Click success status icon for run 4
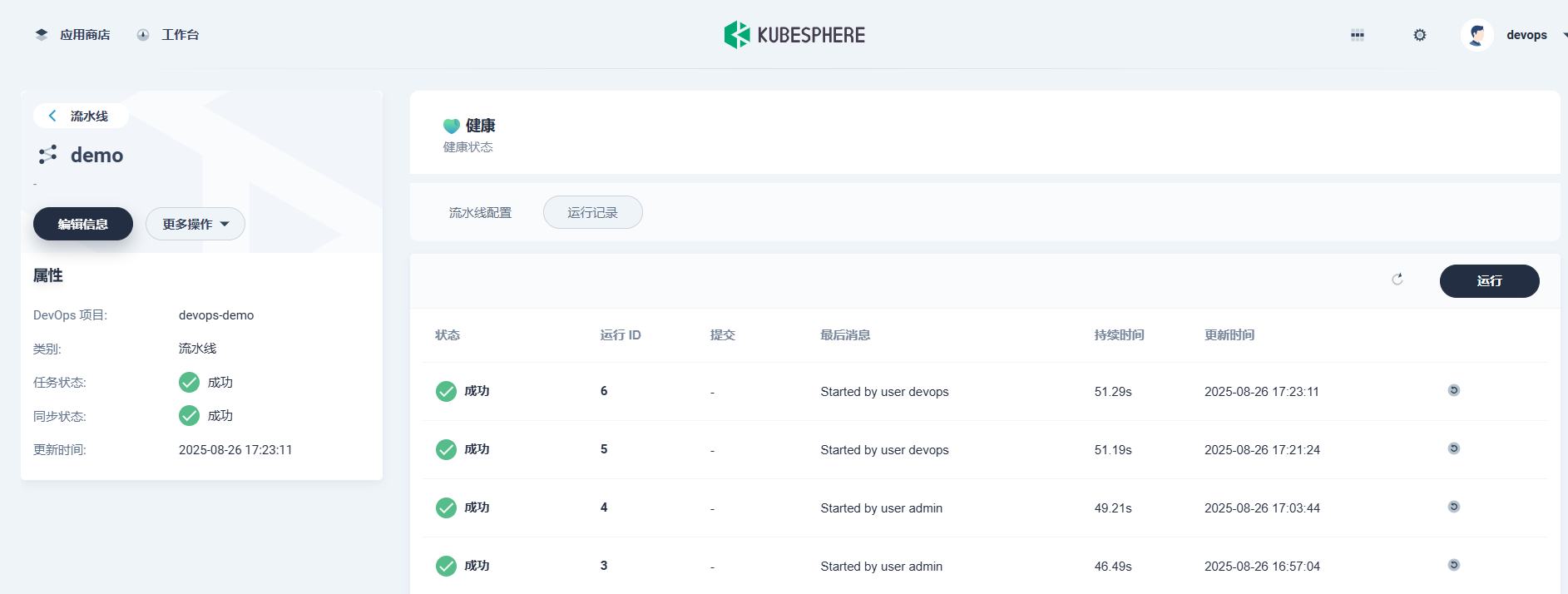Viewport: 1568px width, 594px height. point(446,507)
